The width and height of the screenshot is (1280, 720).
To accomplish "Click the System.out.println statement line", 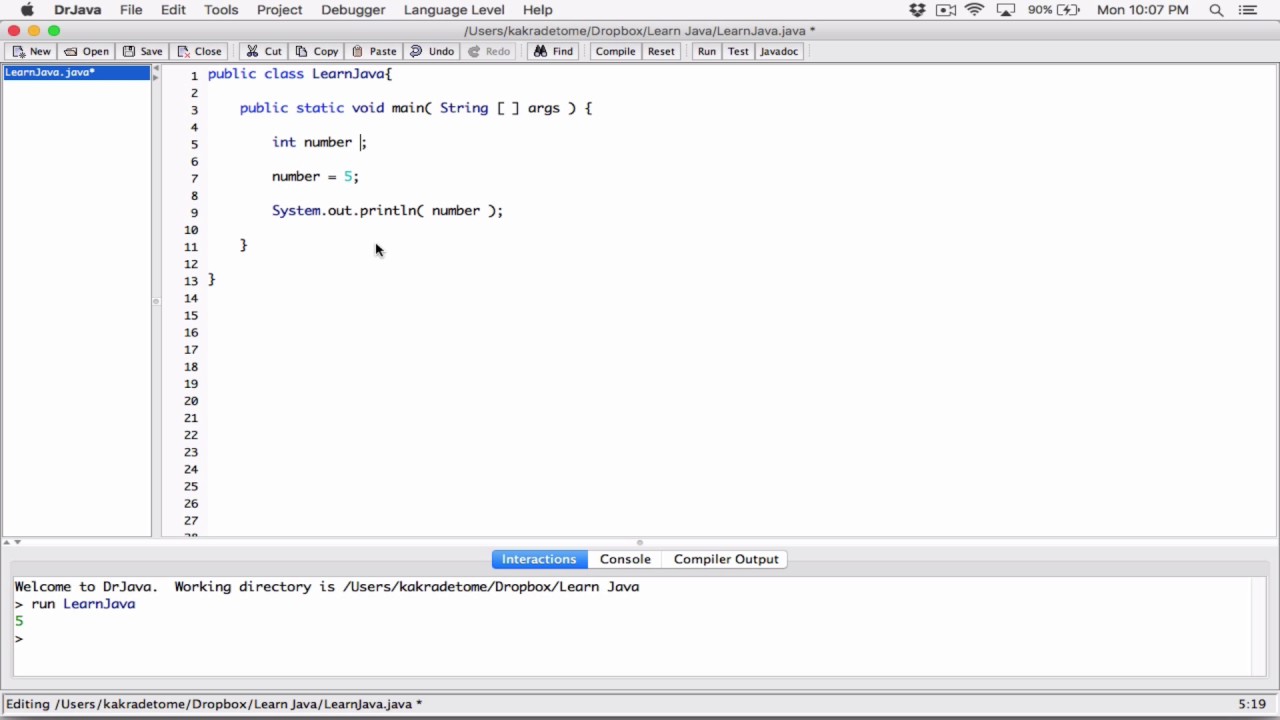I will [388, 210].
